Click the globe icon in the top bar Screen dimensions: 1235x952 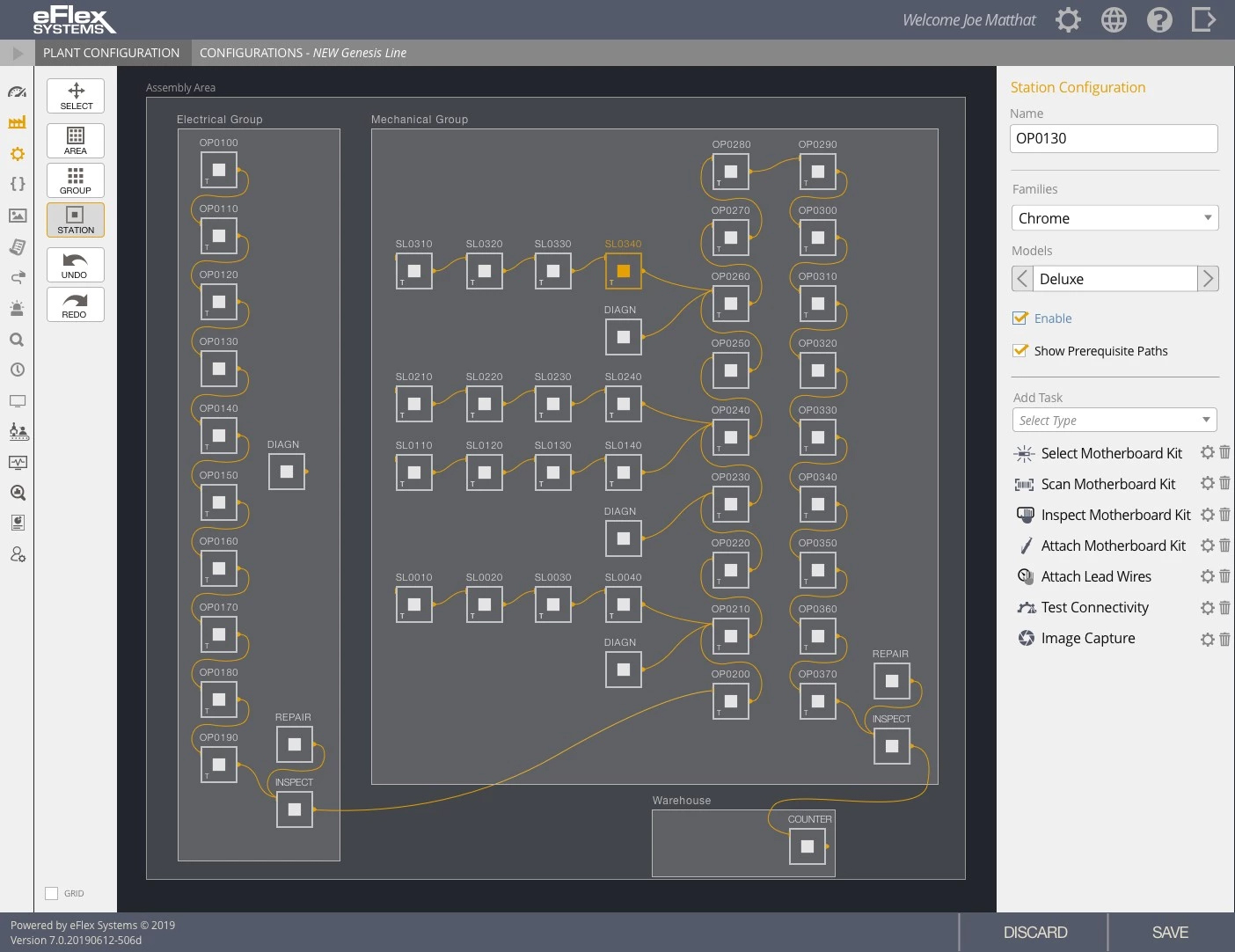1114,18
